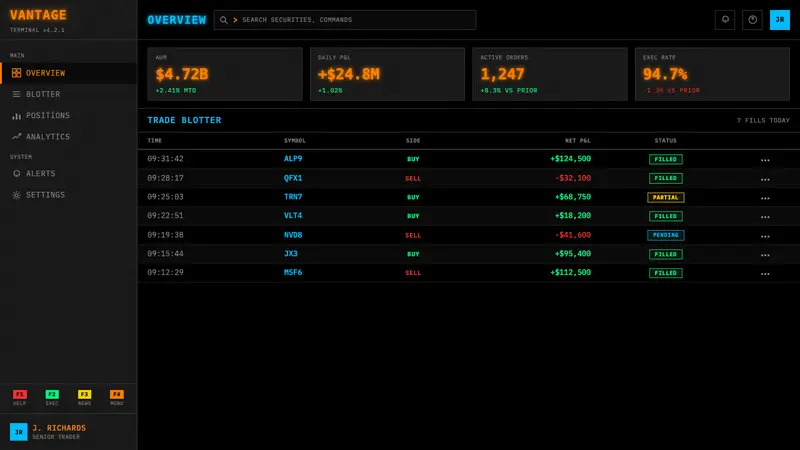Open more options for JX3 row
Screen dimensions: 800x450
tap(765, 255)
